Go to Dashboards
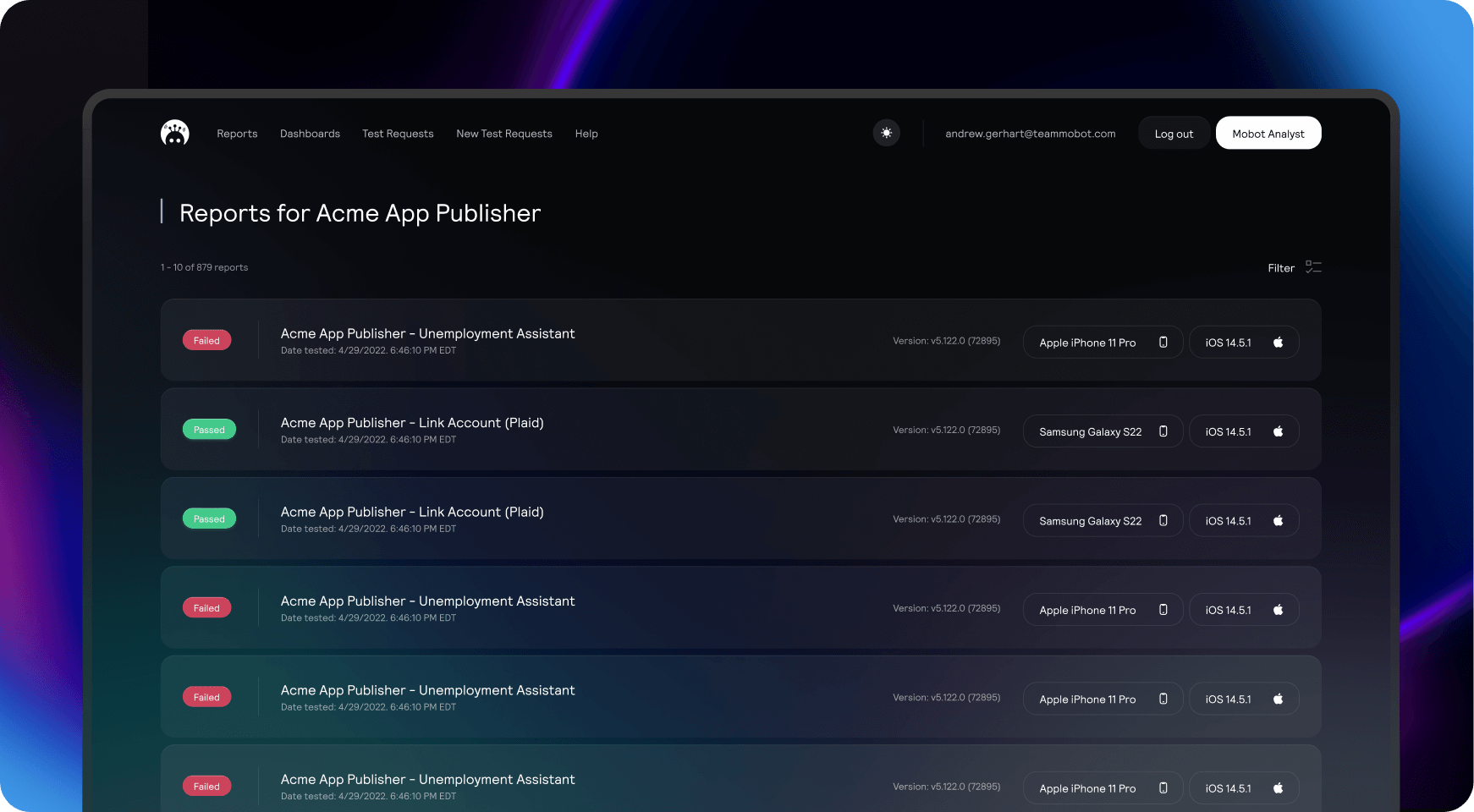1474x812 pixels. click(x=310, y=134)
